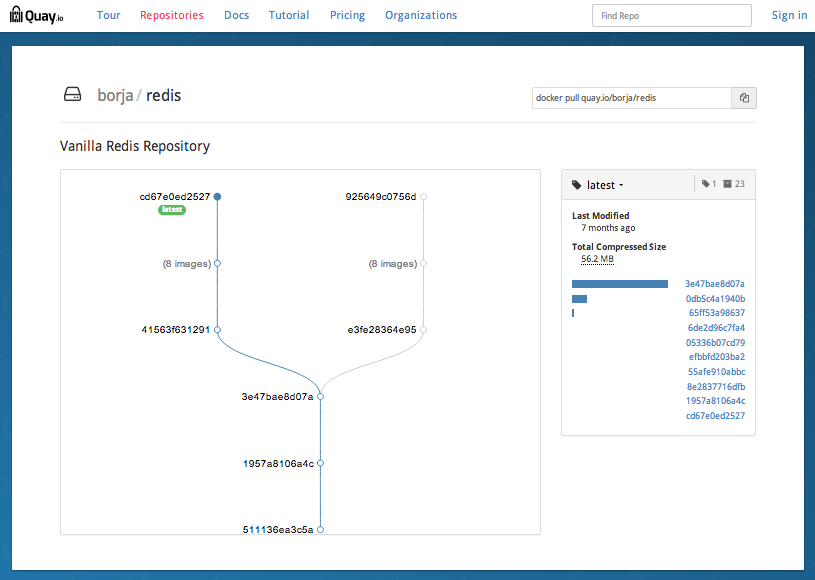The width and height of the screenshot is (815, 580).
Task: Select image node 1957a8106a4c in tree
Action: click(x=320, y=463)
